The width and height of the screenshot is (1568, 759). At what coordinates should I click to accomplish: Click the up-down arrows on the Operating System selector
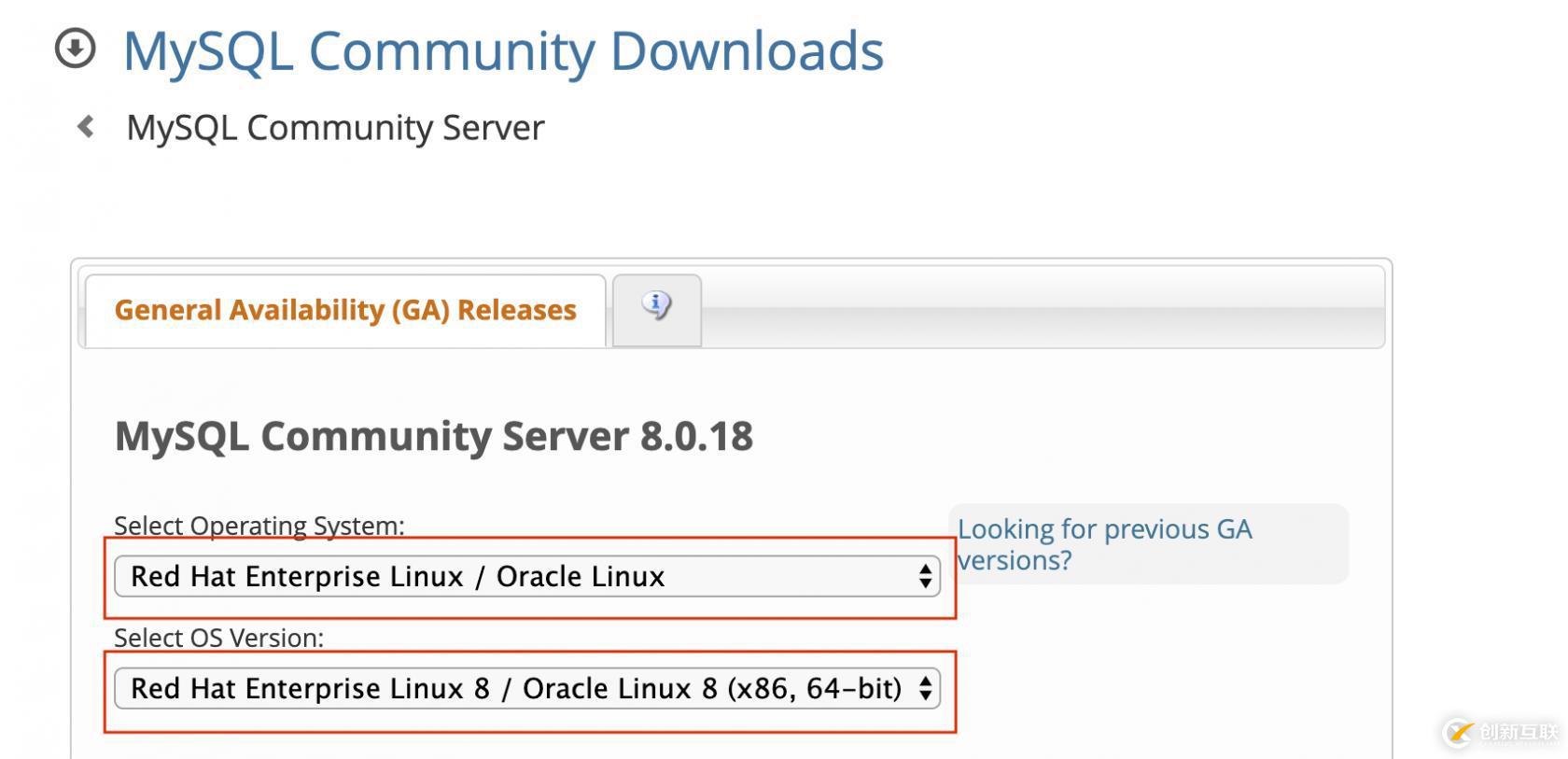(925, 576)
